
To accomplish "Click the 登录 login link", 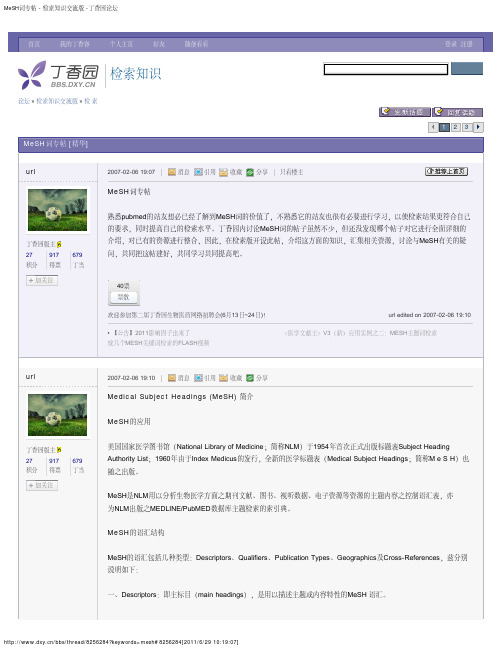I will coord(451,44).
